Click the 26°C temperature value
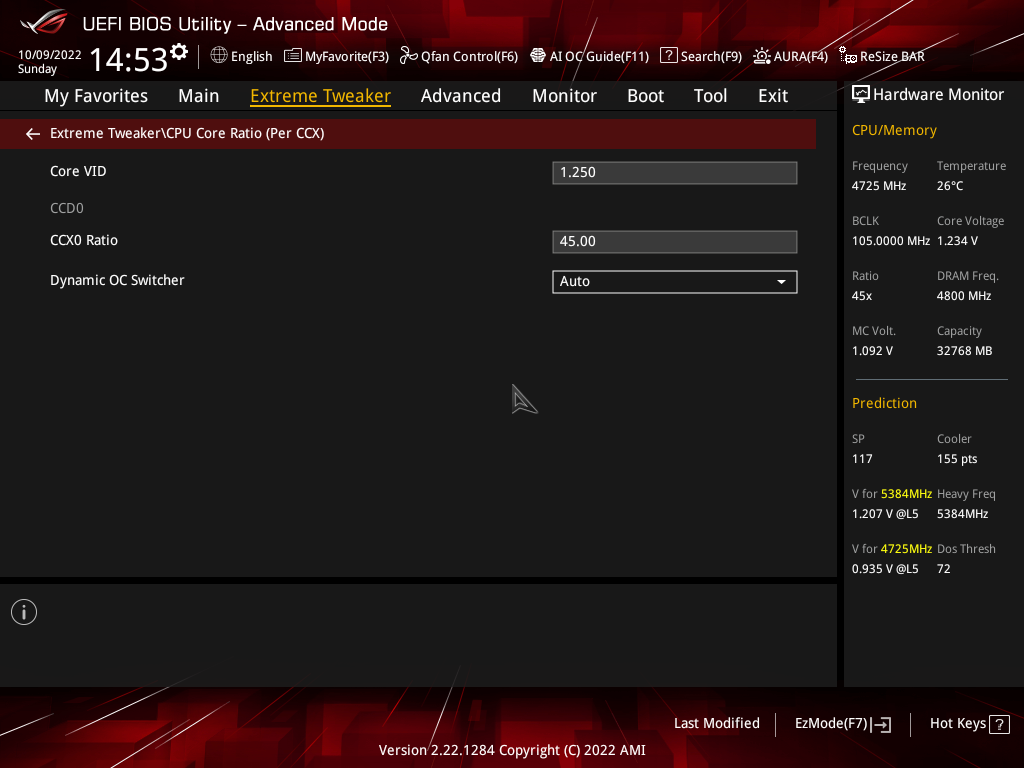 pos(950,186)
